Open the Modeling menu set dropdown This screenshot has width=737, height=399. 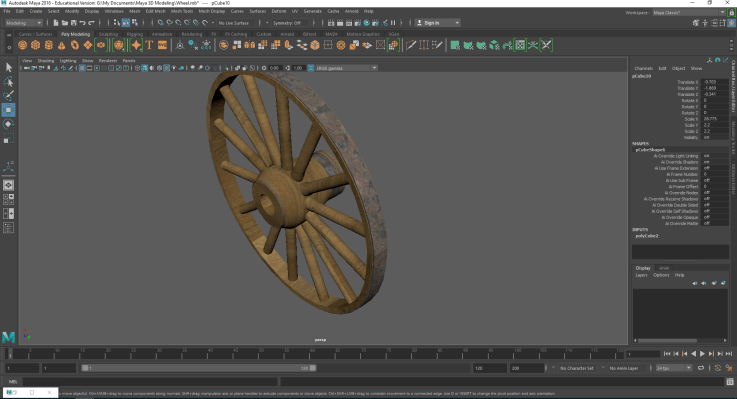coord(24,23)
